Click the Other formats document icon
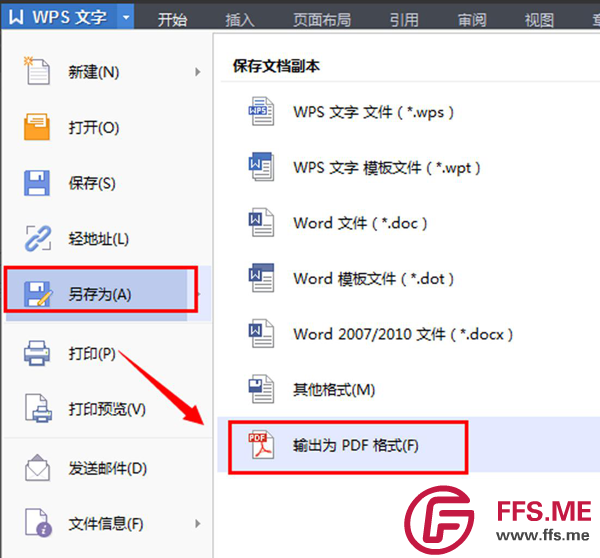Screen dimensions: 600x558 (261, 389)
